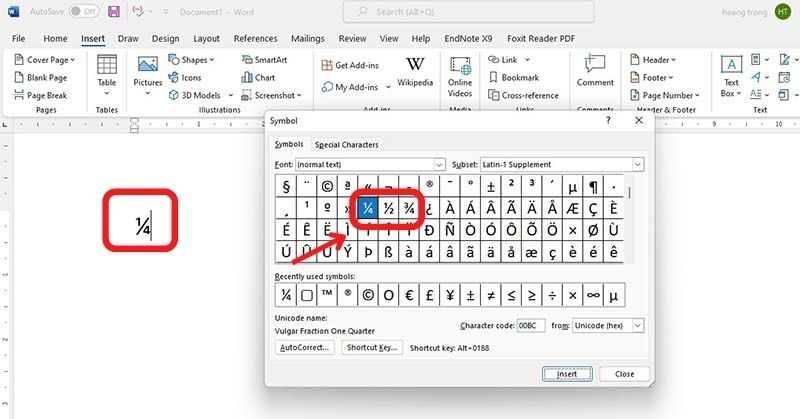The height and width of the screenshot is (419, 800).
Task: Insert a Bookmark
Action: coord(514,78)
